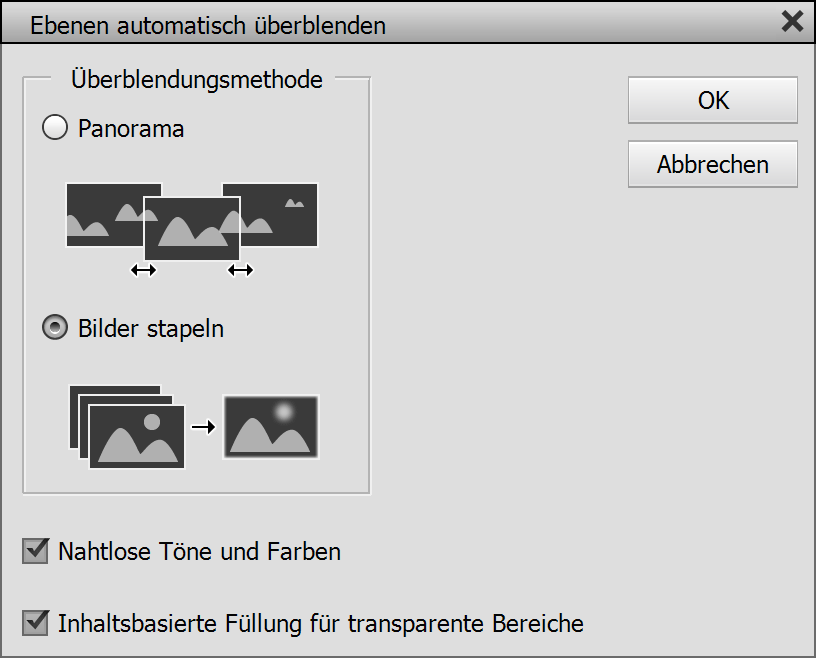Image resolution: width=816 pixels, height=658 pixels.
Task: Click the left double-headed arrow under panorama
Action: point(143,270)
